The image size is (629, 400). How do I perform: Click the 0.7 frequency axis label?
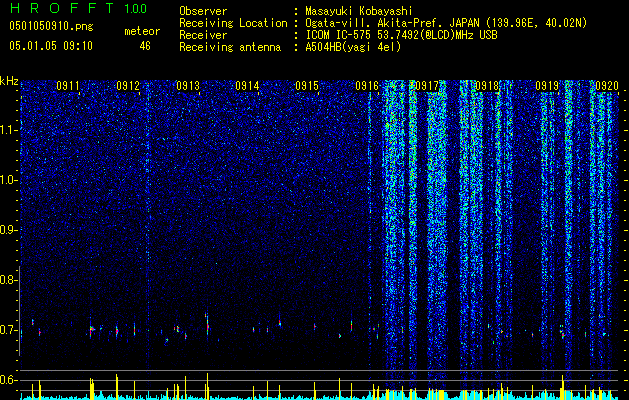[x=8, y=330]
